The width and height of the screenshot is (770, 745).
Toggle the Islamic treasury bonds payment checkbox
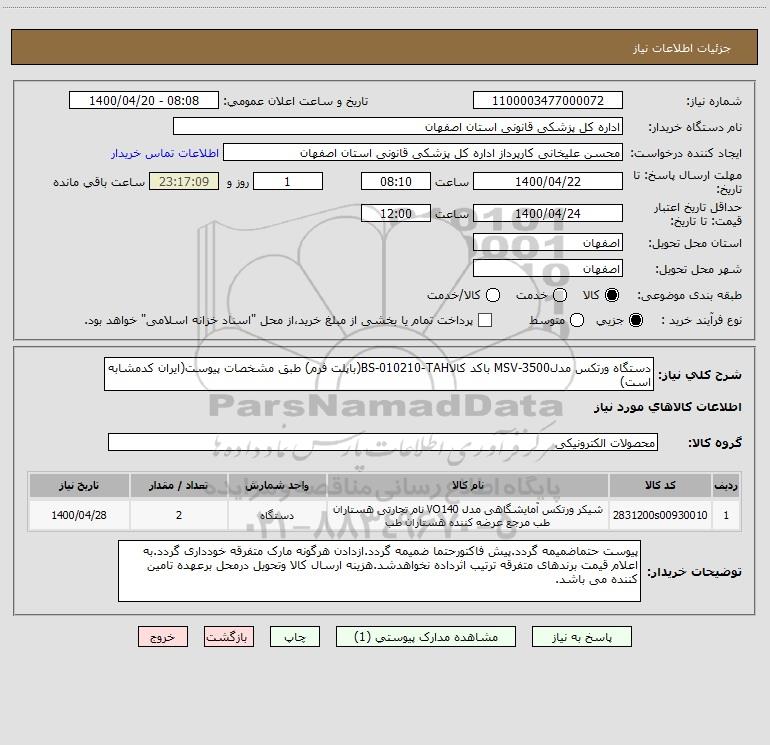485,320
